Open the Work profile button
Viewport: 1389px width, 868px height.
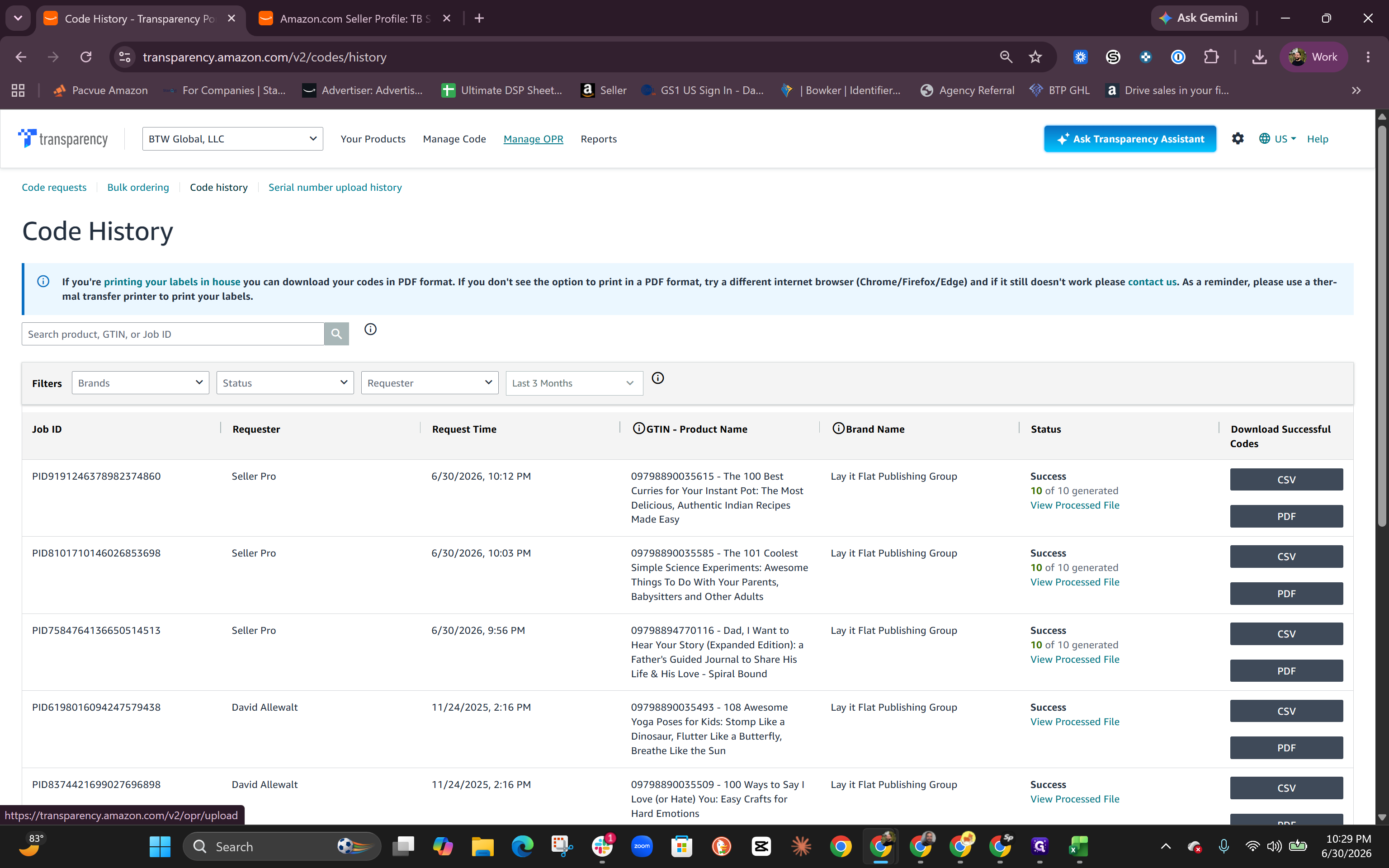(1313, 57)
